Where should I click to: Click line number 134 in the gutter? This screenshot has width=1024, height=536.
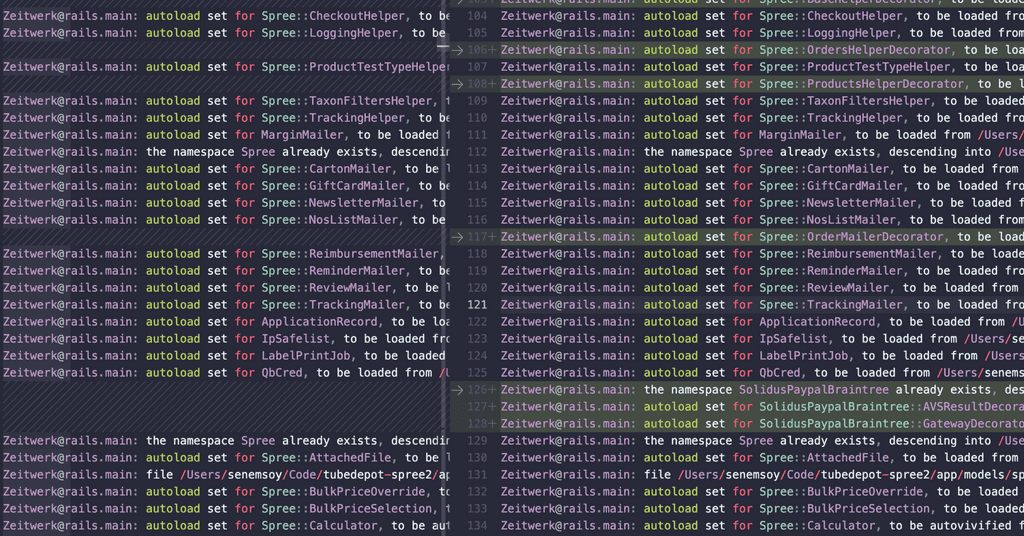[x=477, y=526]
